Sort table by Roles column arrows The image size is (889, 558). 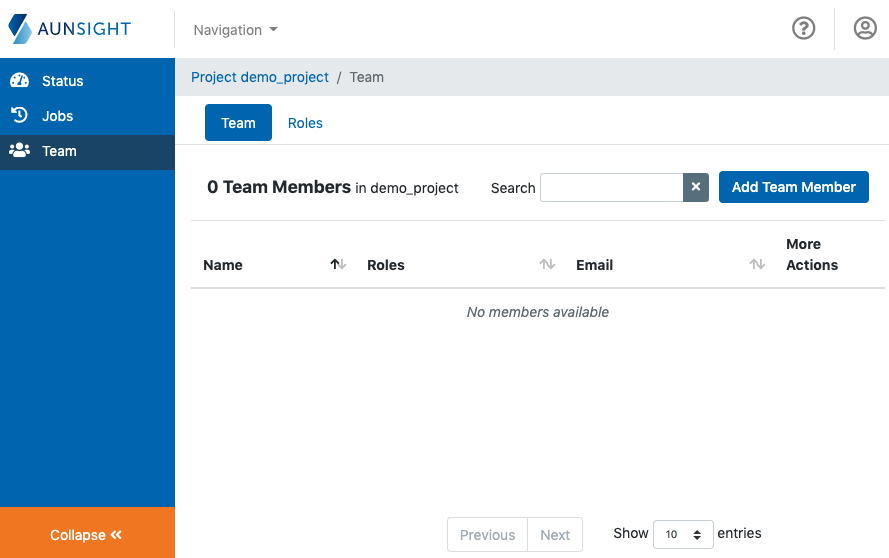[547, 265]
